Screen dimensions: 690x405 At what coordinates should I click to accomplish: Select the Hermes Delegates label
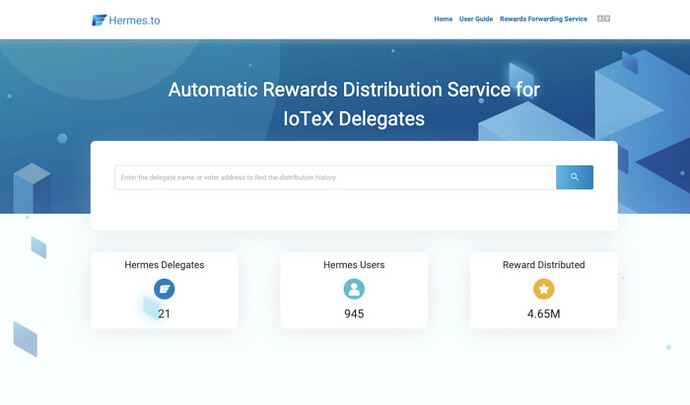click(x=164, y=265)
